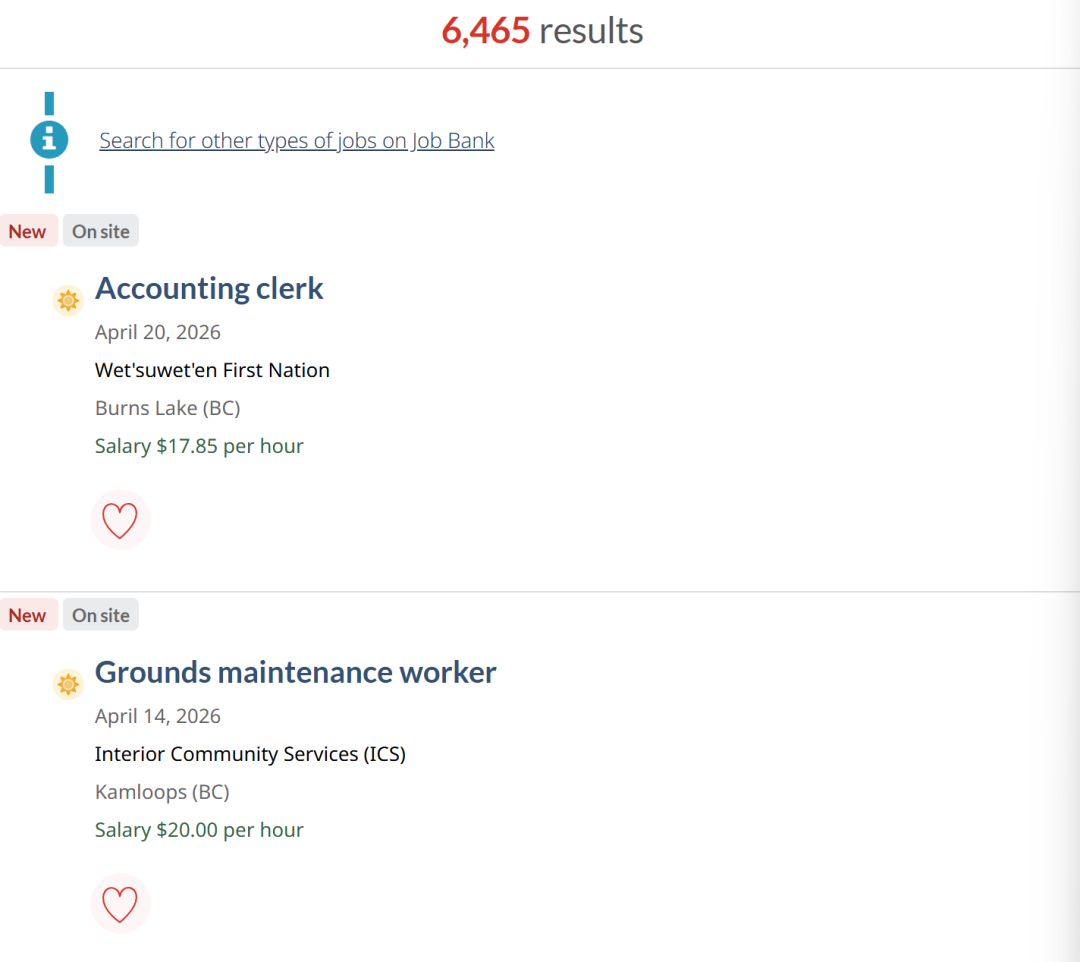Click the sun icon beside Grounds maintenance worker
Screen dimensions: 1080x962
pos(68,684)
